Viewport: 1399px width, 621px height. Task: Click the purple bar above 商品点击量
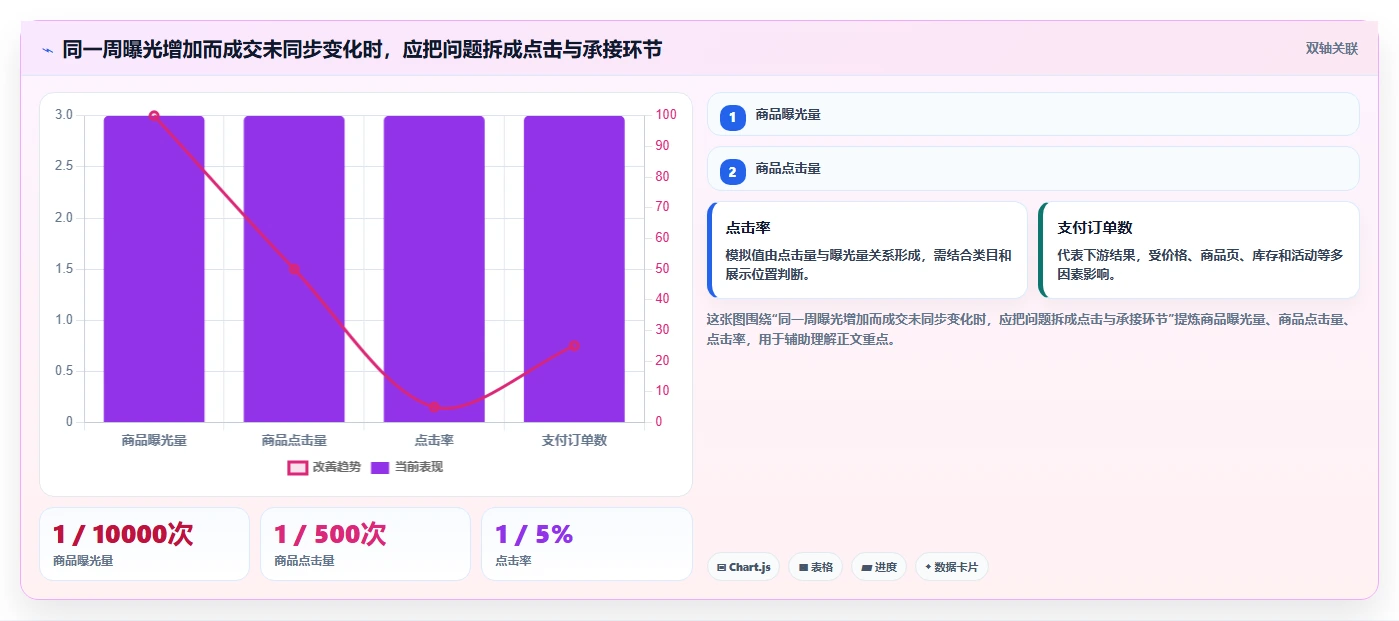(x=294, y=269)
